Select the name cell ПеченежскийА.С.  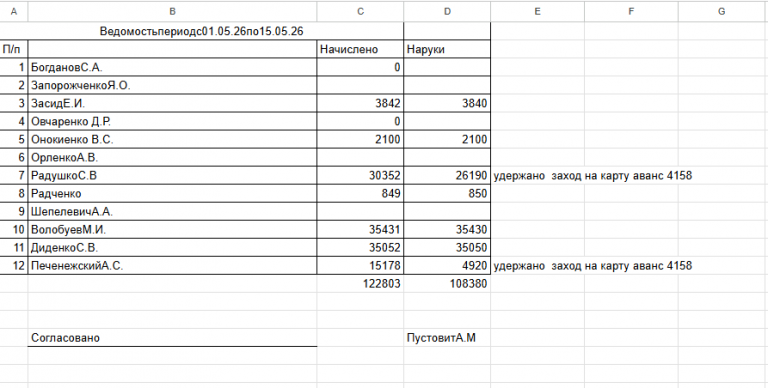(x=172, y=266)
